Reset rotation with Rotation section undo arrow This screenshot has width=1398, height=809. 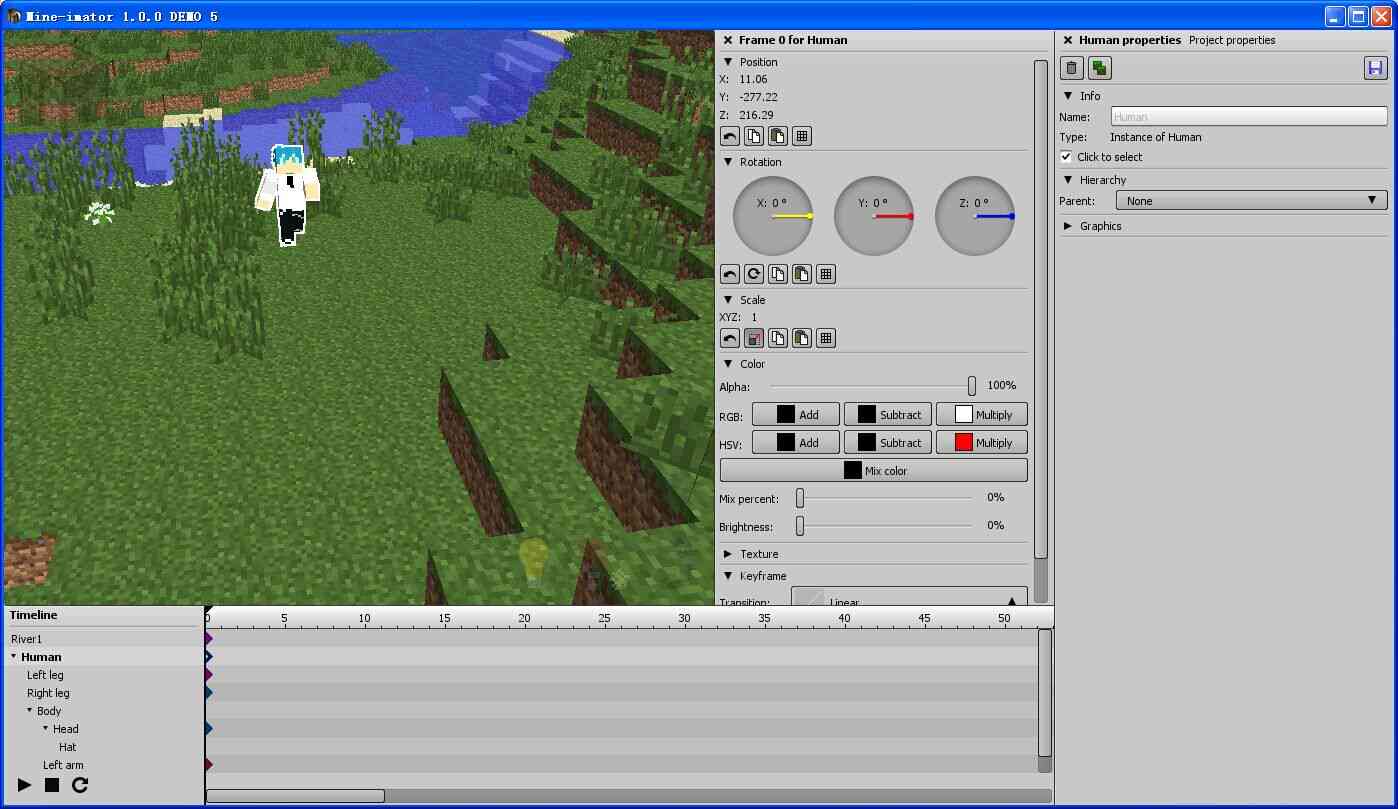click(730, 274)
